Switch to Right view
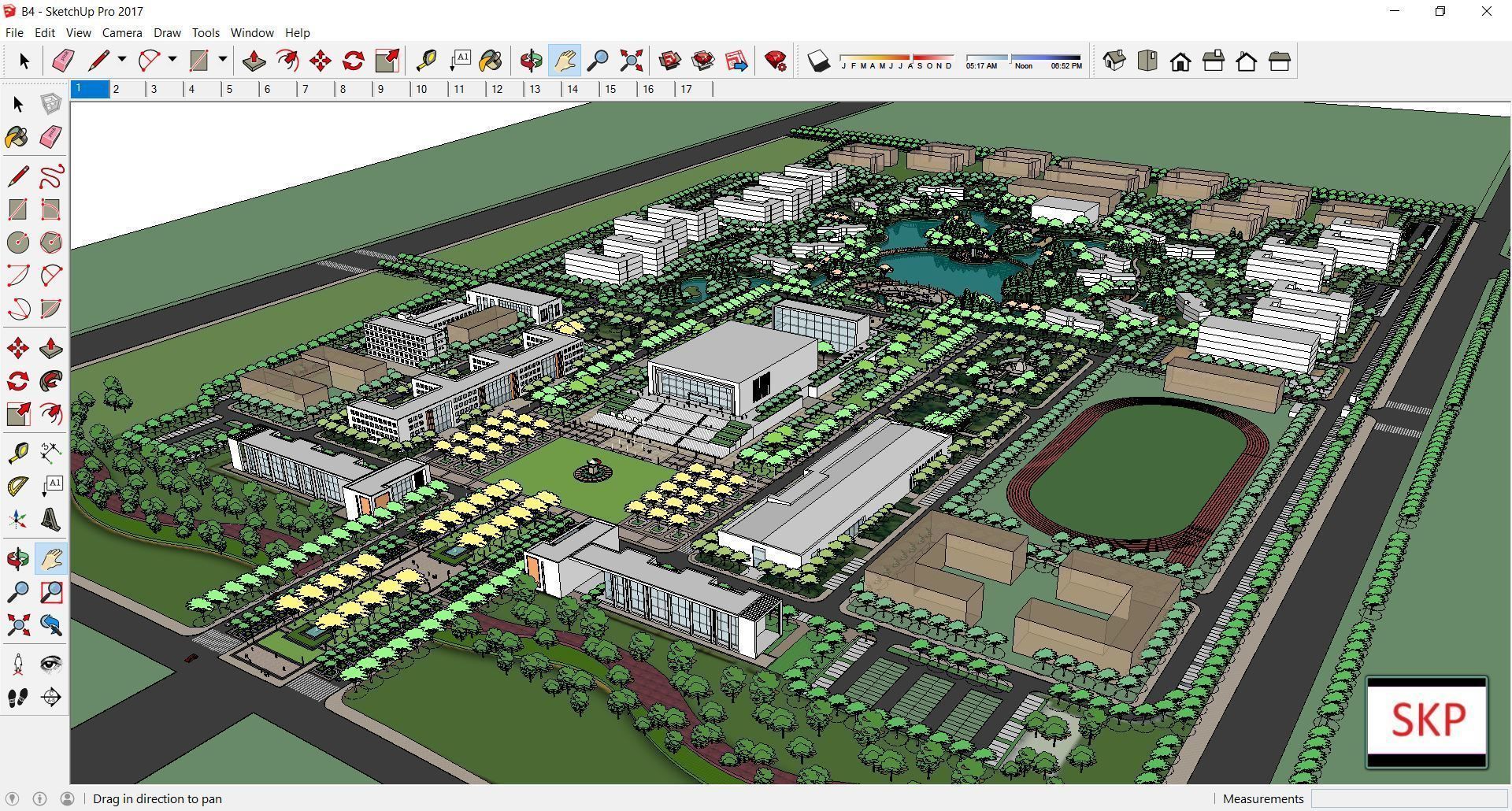 1214,61
